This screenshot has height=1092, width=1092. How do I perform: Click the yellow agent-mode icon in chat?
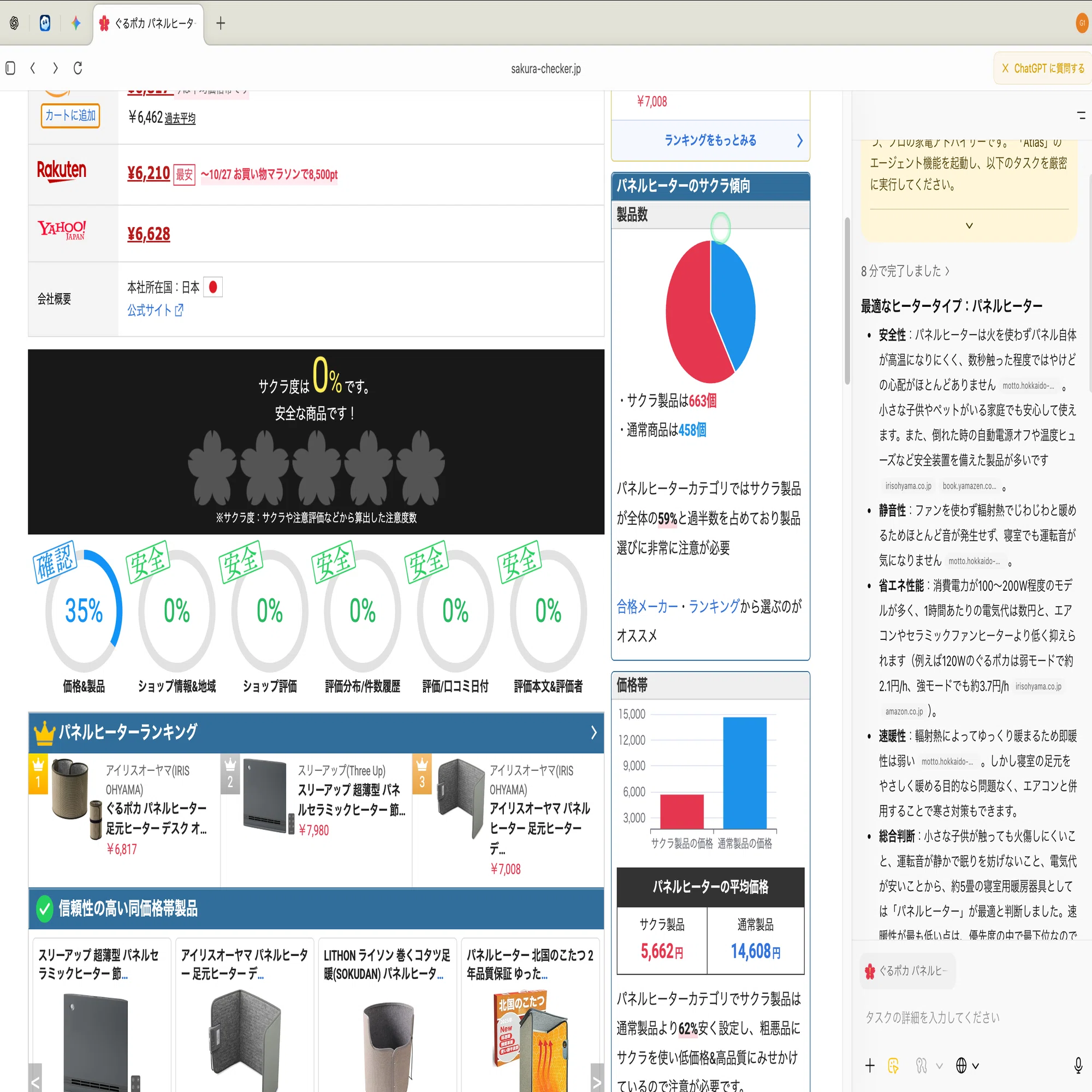(x=893, y=1066)
